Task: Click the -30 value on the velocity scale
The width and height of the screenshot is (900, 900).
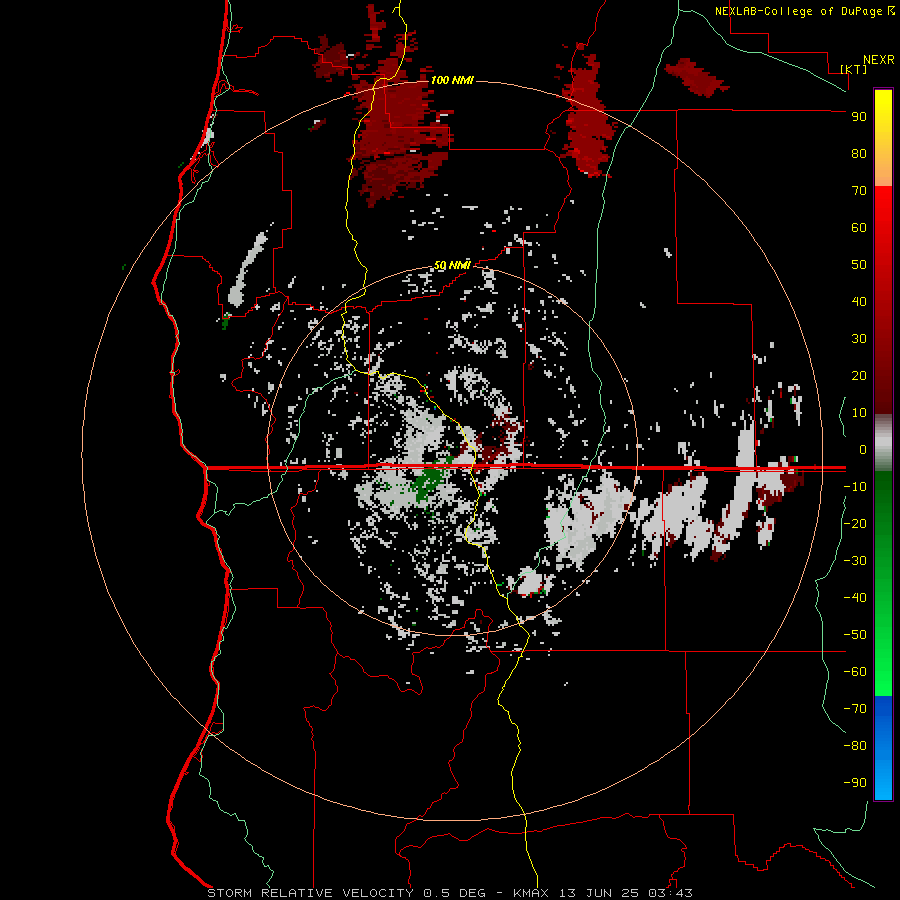Action: (x=855, y=561)
